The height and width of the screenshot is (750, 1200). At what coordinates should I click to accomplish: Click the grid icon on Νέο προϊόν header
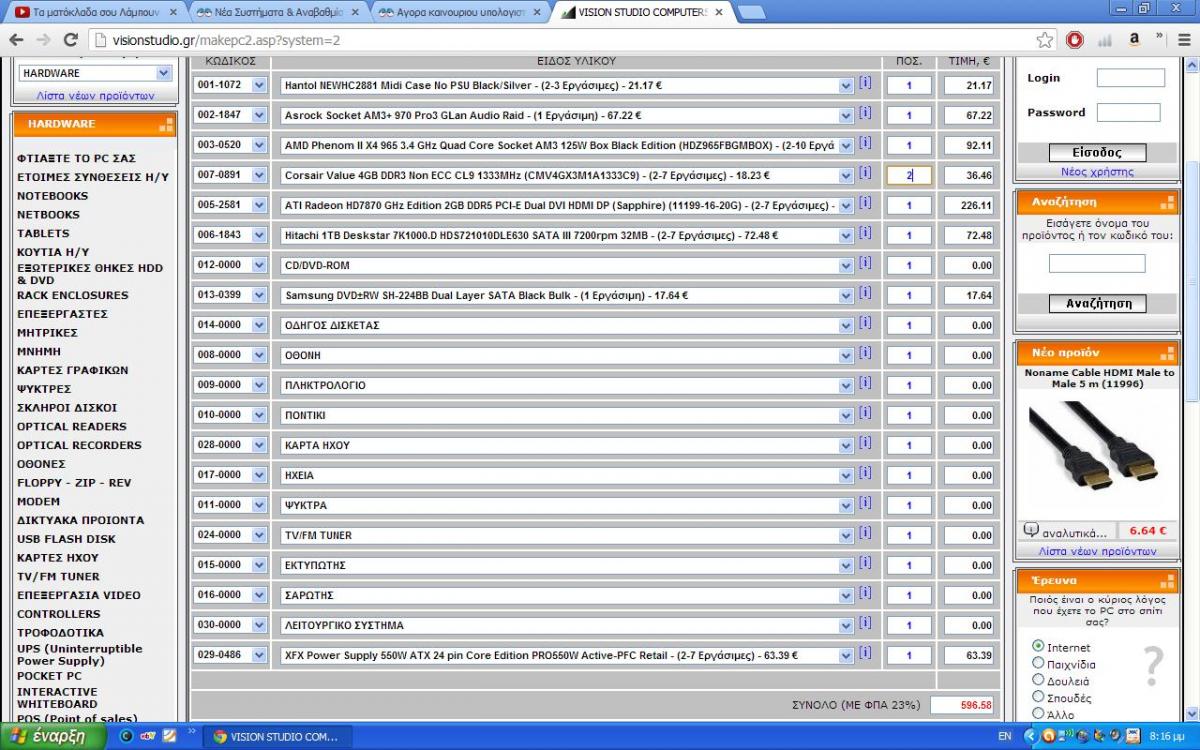pyautogui.click(x=1168, y=353)
